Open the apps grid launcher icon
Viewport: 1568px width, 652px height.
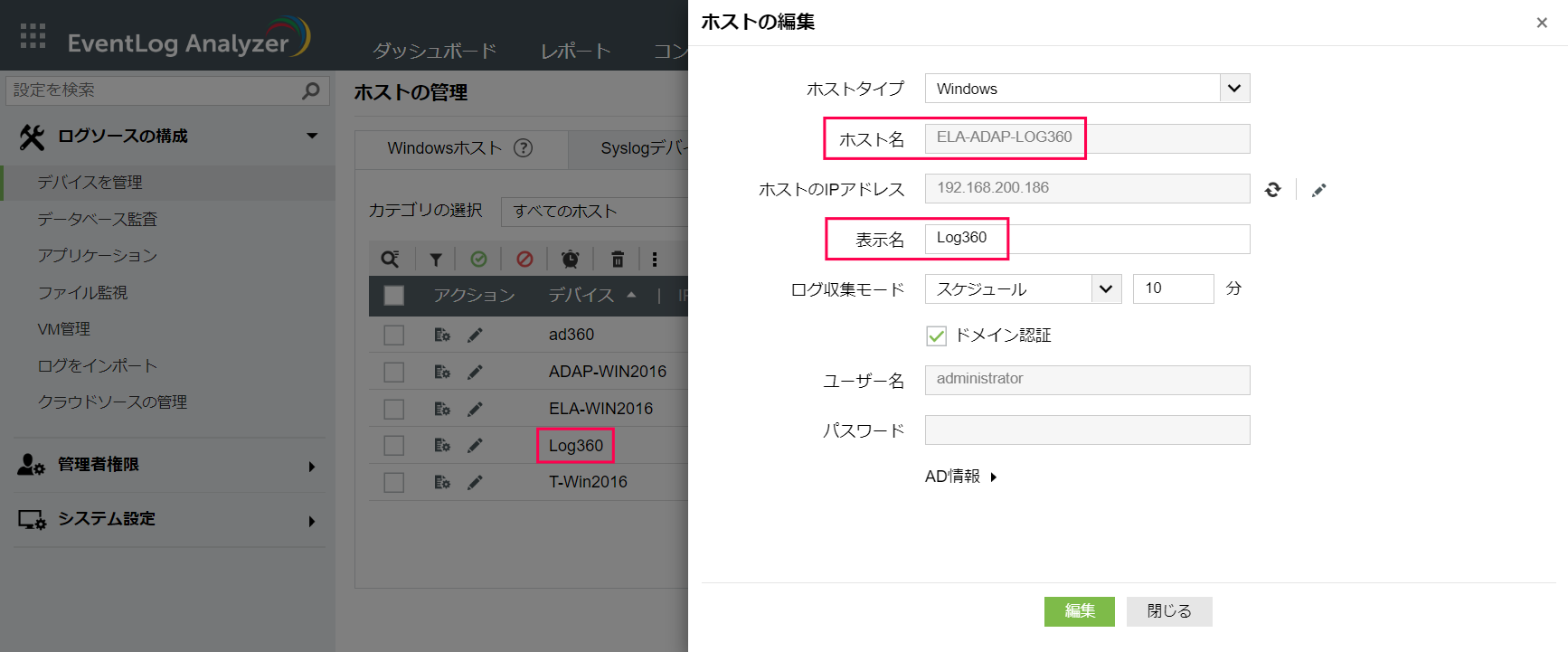coord(33,36)
